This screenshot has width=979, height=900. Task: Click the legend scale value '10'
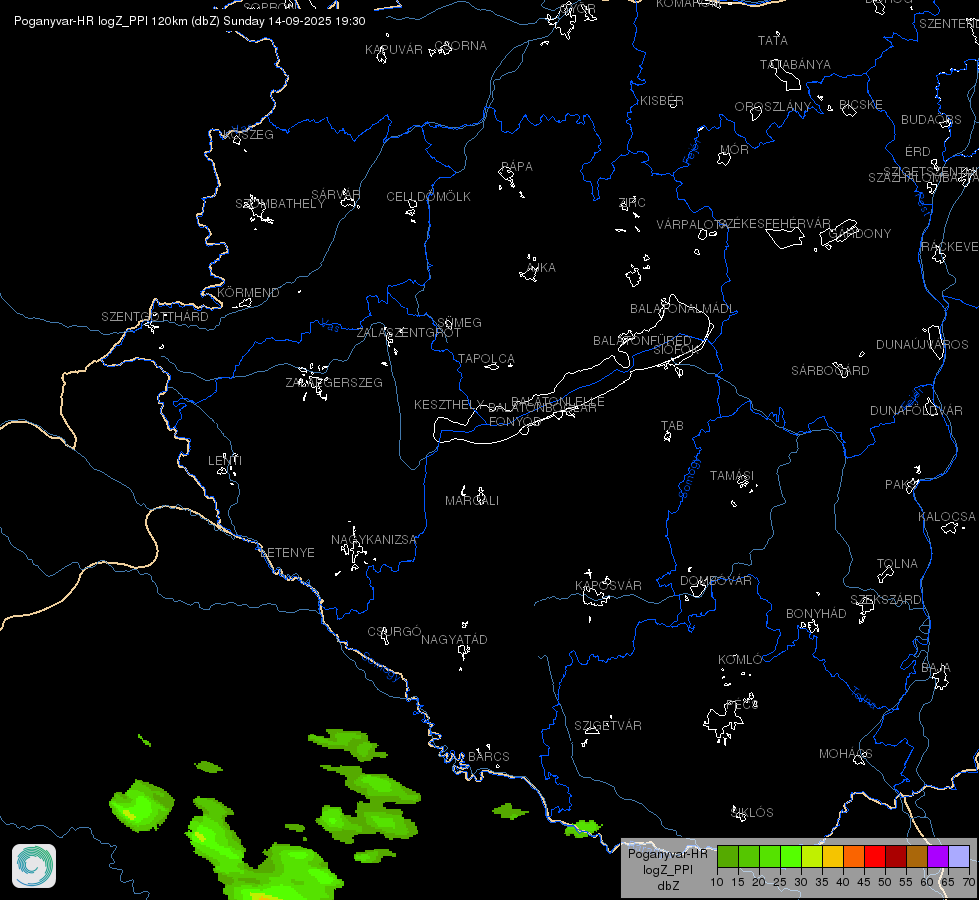coord(717,883)
